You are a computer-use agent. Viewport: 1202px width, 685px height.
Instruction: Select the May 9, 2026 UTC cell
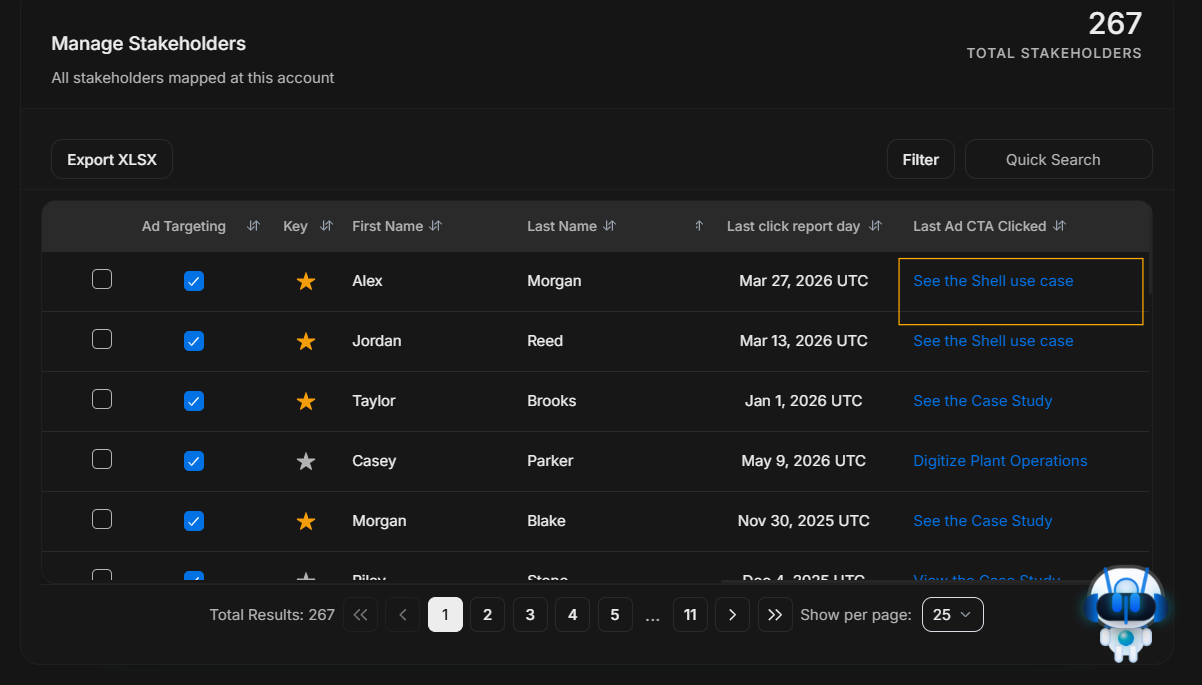click(804, 461)
